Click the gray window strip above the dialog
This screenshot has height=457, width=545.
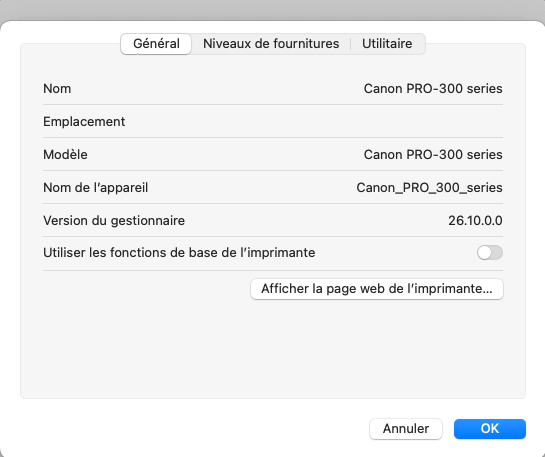pyautogui.click(x=272, y=10)
